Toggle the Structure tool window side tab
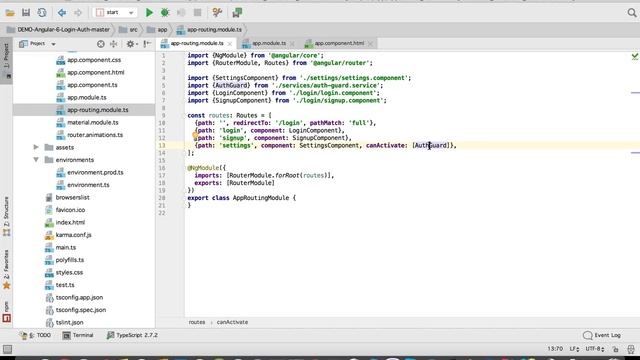 click(x=6, y=216)
